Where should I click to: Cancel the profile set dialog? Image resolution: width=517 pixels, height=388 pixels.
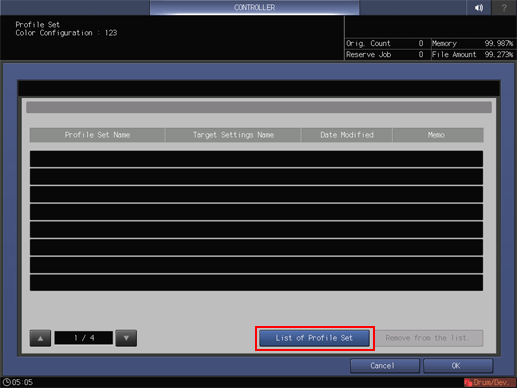coord(385,366)
